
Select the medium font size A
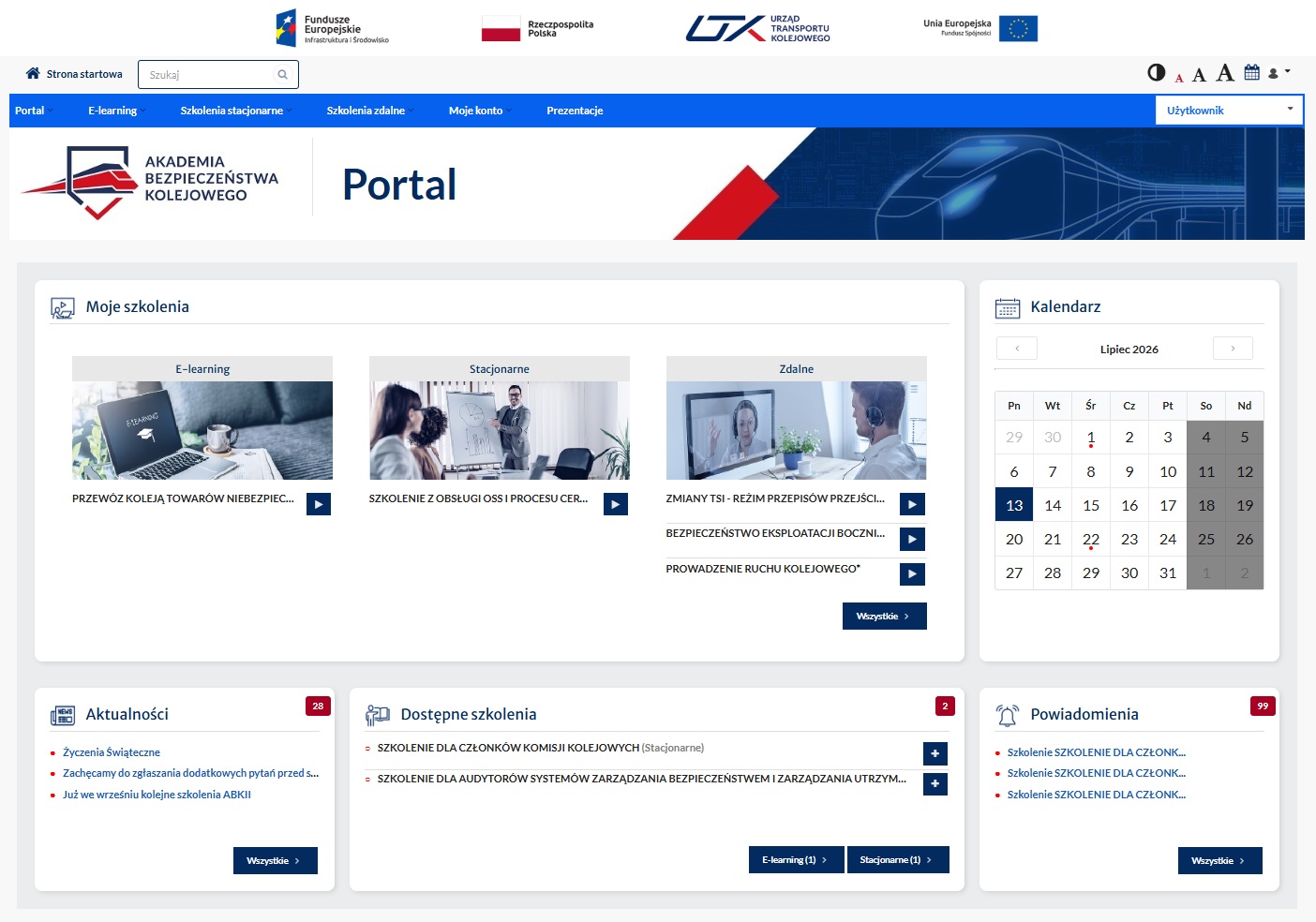pos(1199,75)
